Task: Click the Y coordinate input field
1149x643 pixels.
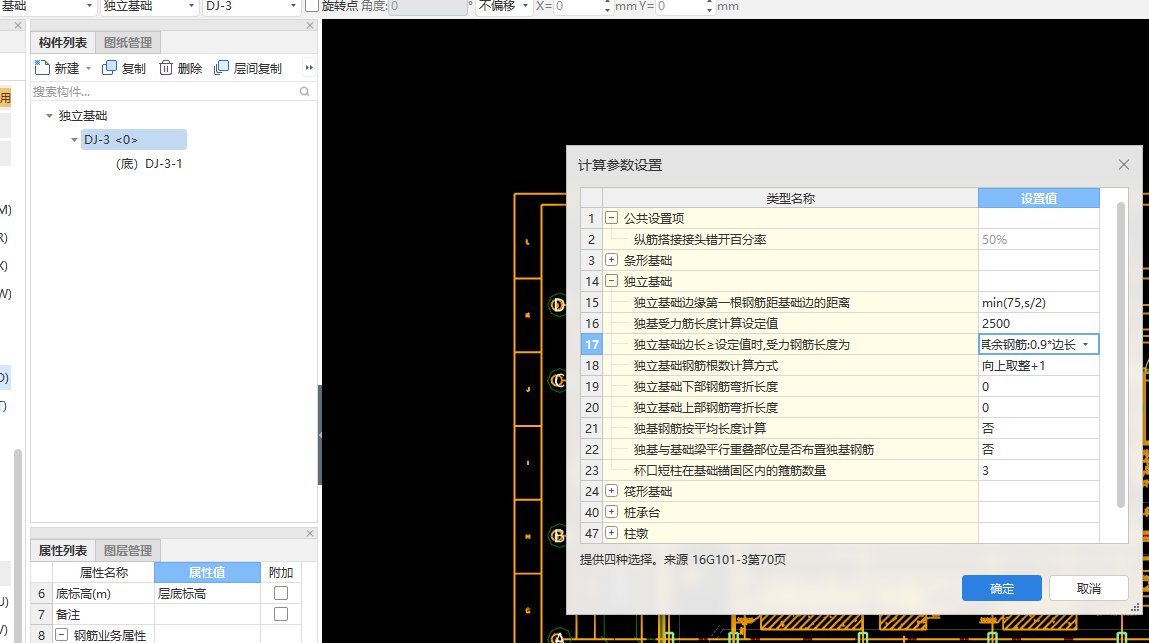Action: (x=681, y=6)
